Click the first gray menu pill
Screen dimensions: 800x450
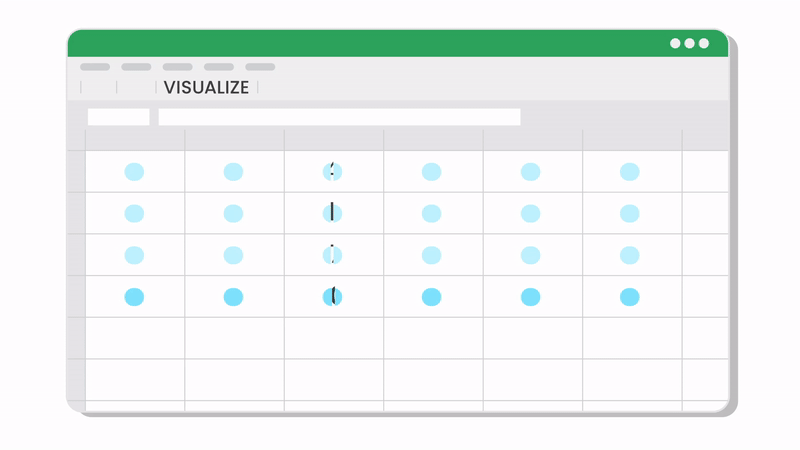point(95,67)
